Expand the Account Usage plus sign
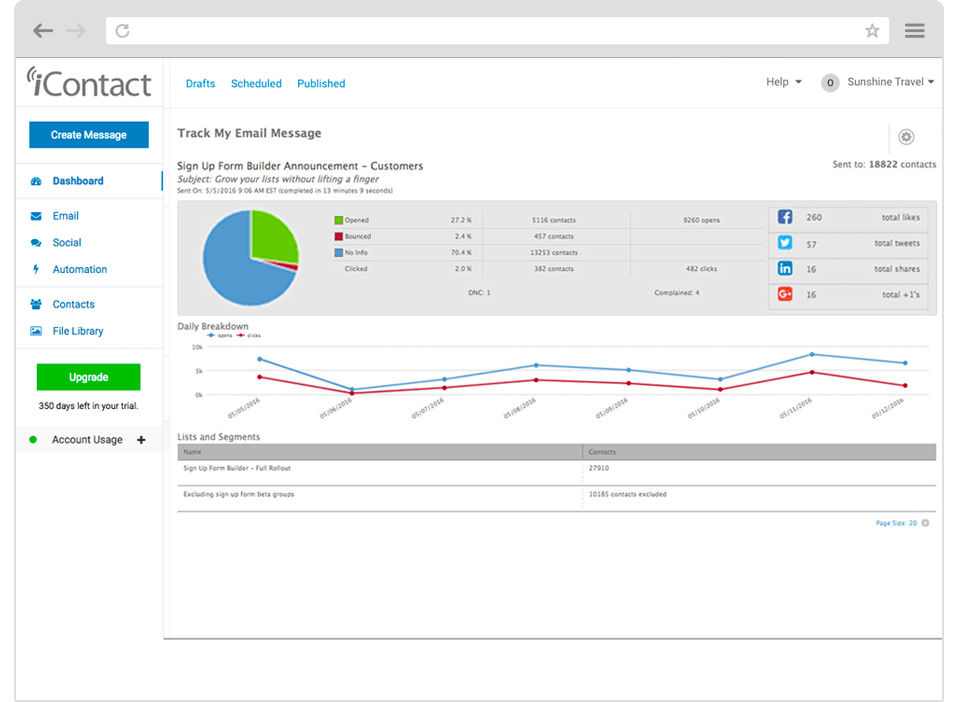 pos(141,440)
